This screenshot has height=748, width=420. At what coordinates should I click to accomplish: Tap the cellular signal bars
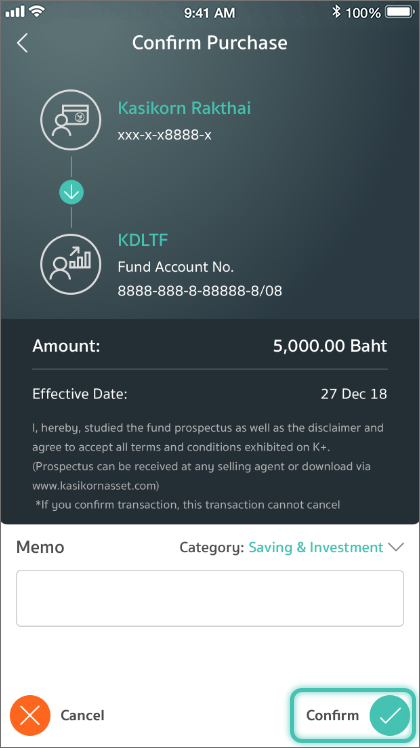15,11
